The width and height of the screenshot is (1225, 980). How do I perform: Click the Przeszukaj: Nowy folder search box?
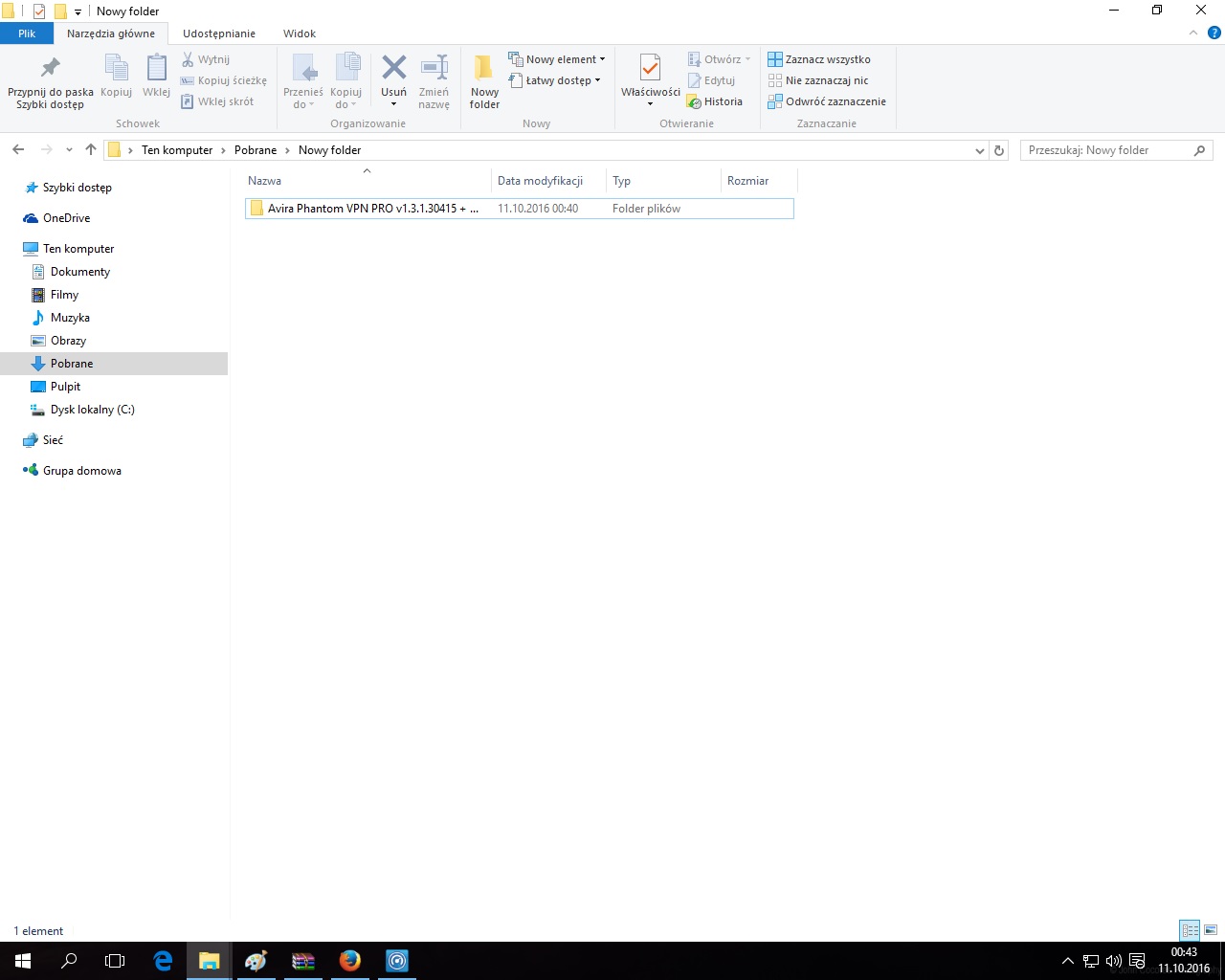tap(1107, 150)
